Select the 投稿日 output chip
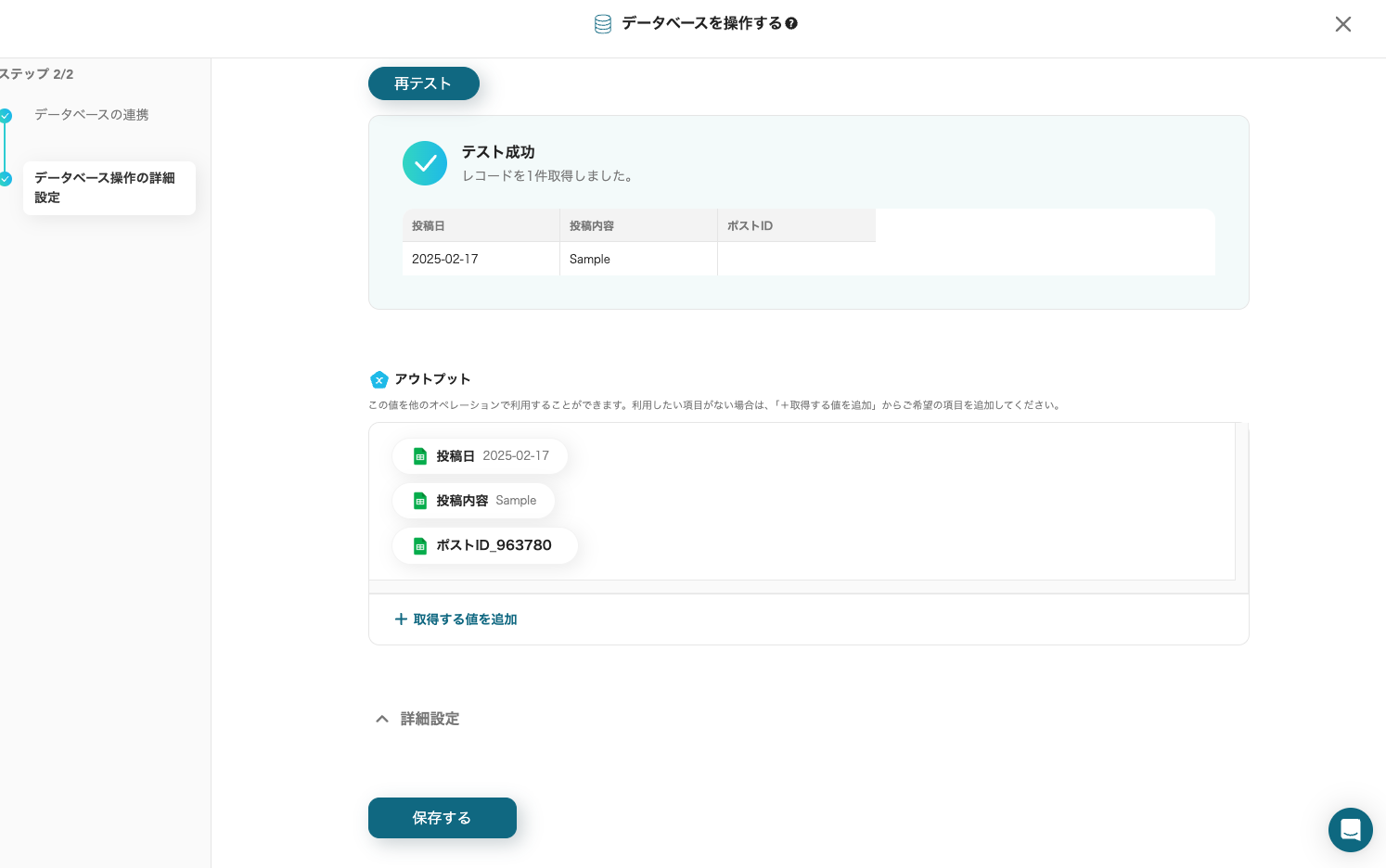Screen dimensions: 1386x868 tap(480, 456)
